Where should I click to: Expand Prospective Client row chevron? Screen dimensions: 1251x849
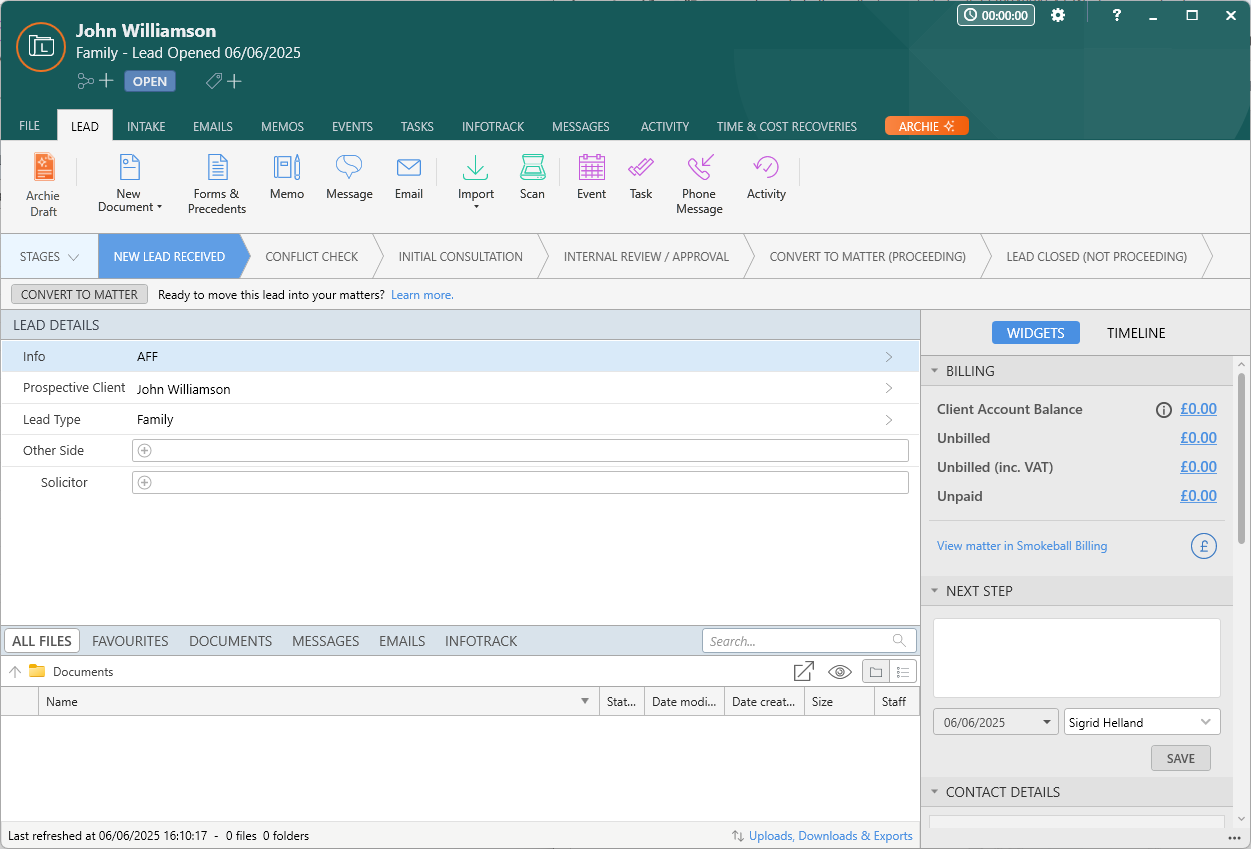pyautogui.click(x=889, y=388)
